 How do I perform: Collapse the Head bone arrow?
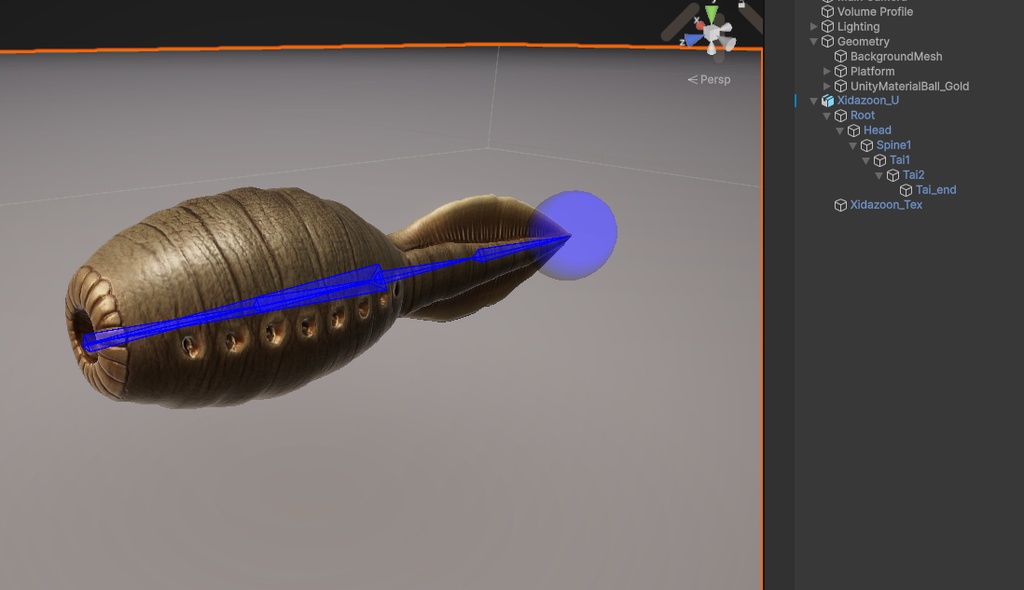(840, 131)
